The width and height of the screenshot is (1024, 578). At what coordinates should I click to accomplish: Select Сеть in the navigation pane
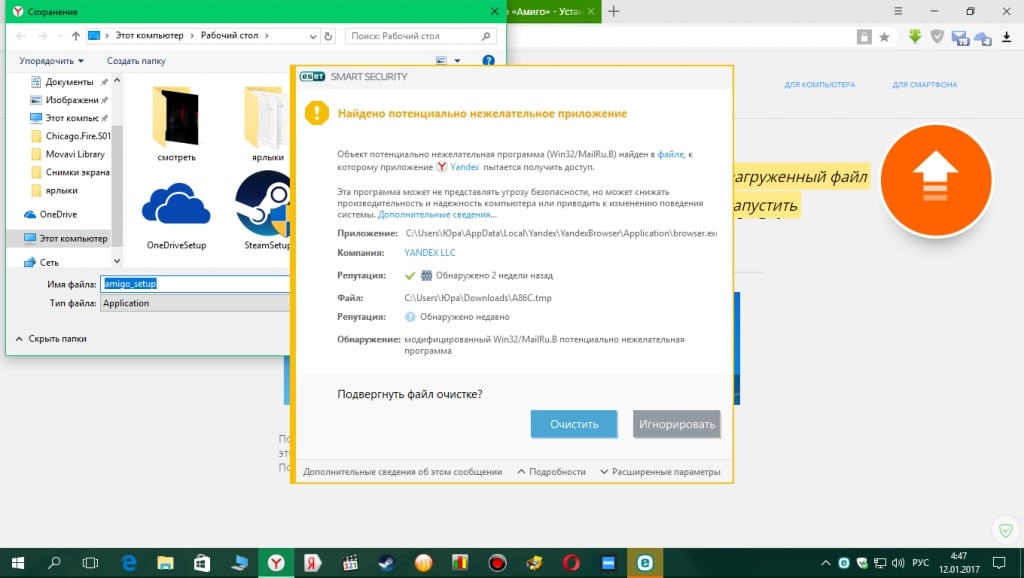(x=41, y=262)
